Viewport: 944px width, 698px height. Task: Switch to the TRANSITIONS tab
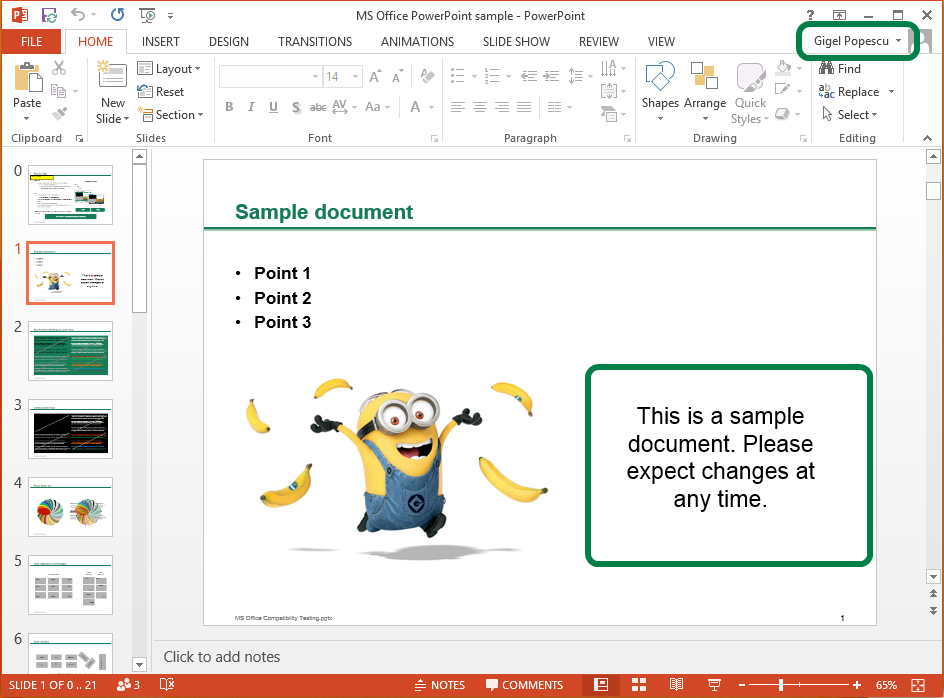tap(315, 42)
